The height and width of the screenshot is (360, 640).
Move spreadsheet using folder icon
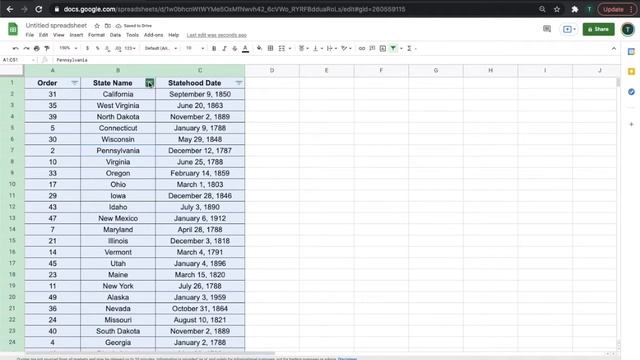click(x=108, y=26)
